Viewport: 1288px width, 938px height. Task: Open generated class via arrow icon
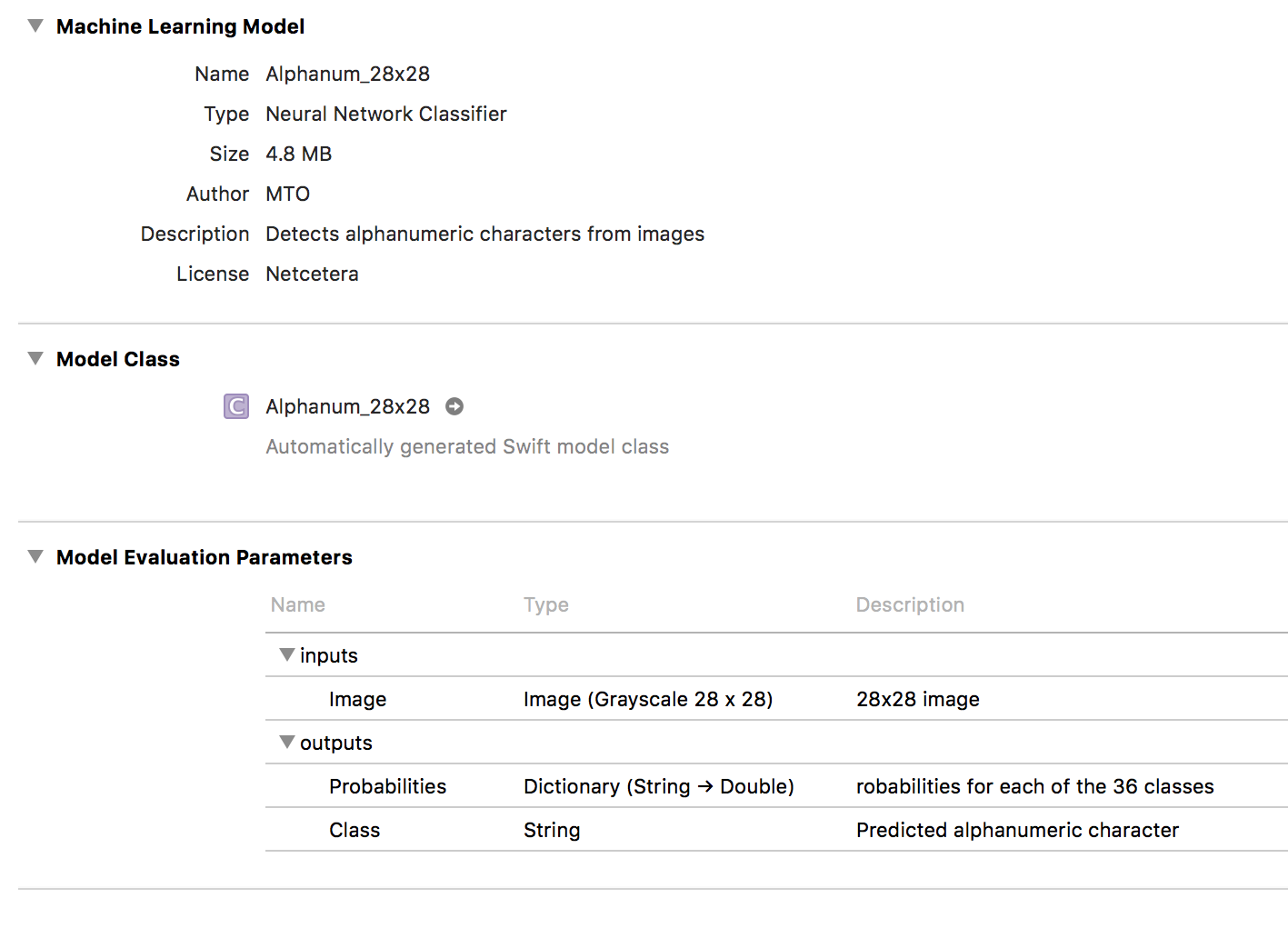(x=454, y=406)
